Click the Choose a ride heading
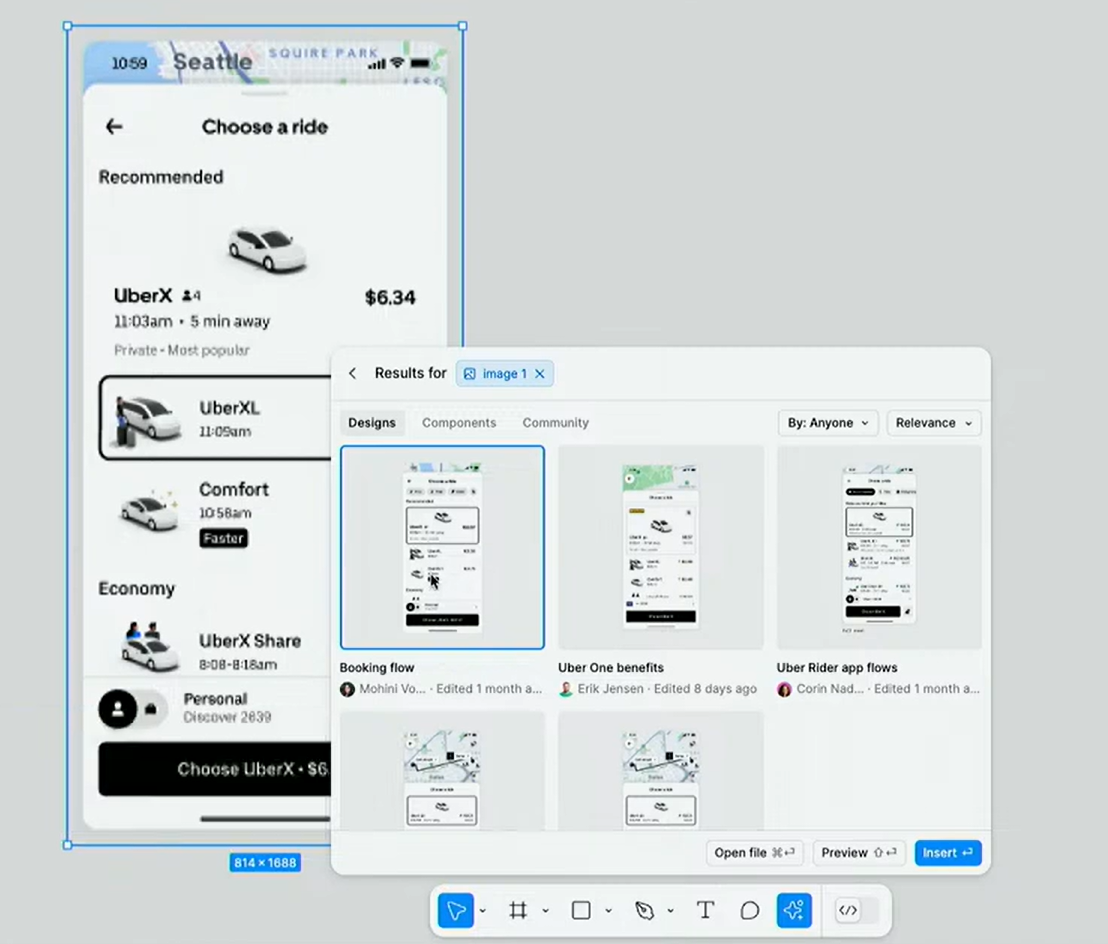 (265, 127)
